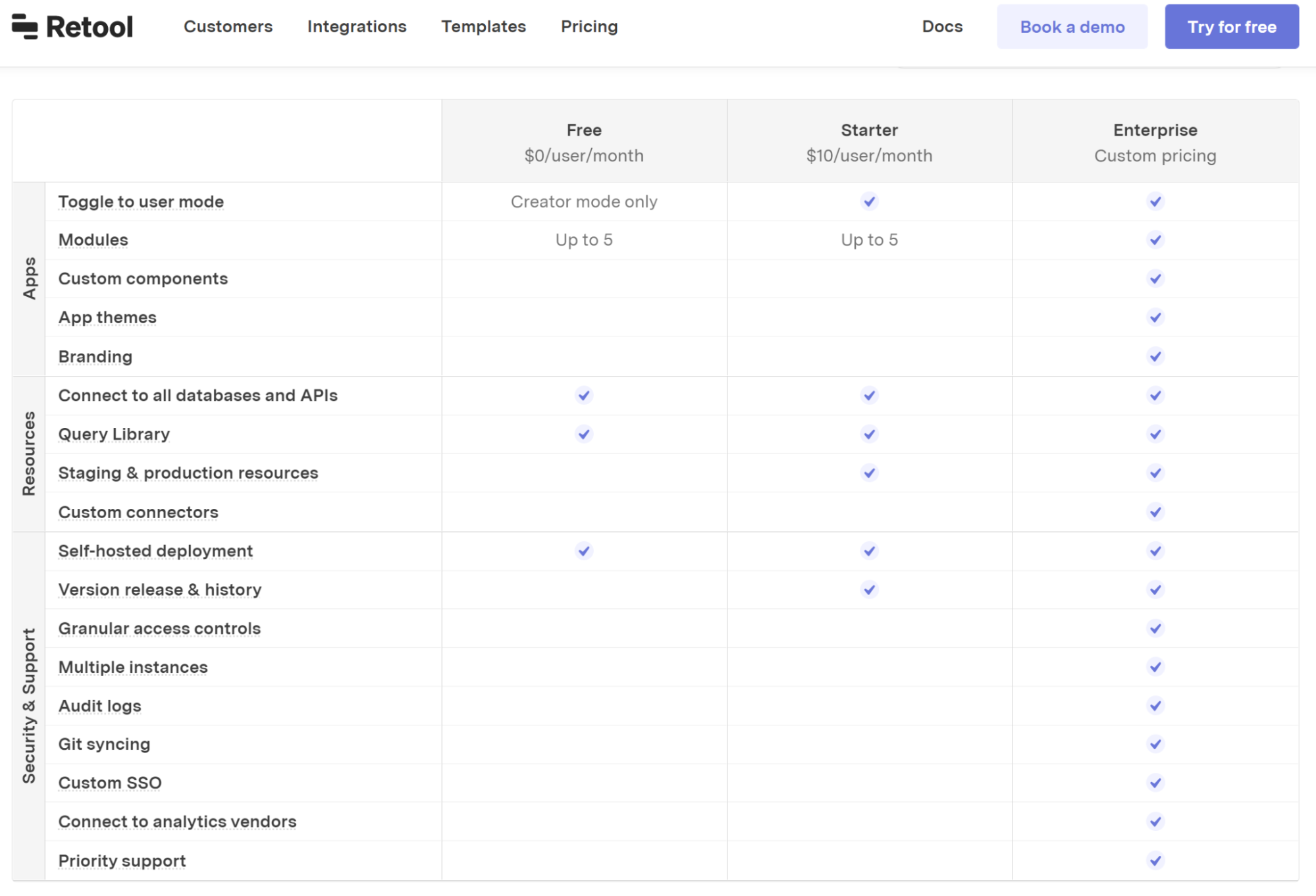
Task: Click the Enterprise checkmark for Custom SSO
Action: (x=1155, y=783)
